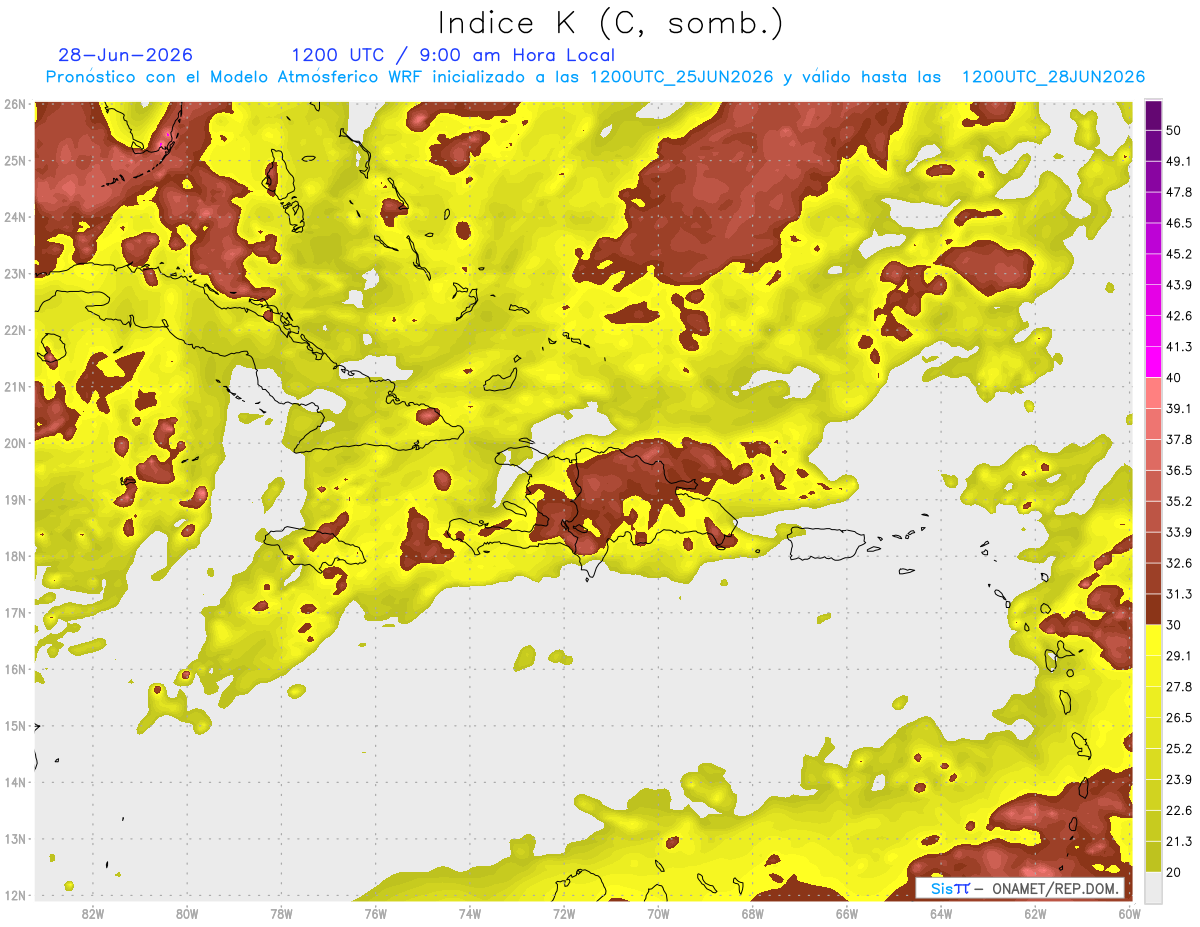The image size is (1200, 927).
Task: Click the legend value '32.6'
Action: pyautogui.click(x=1178, y=563)
